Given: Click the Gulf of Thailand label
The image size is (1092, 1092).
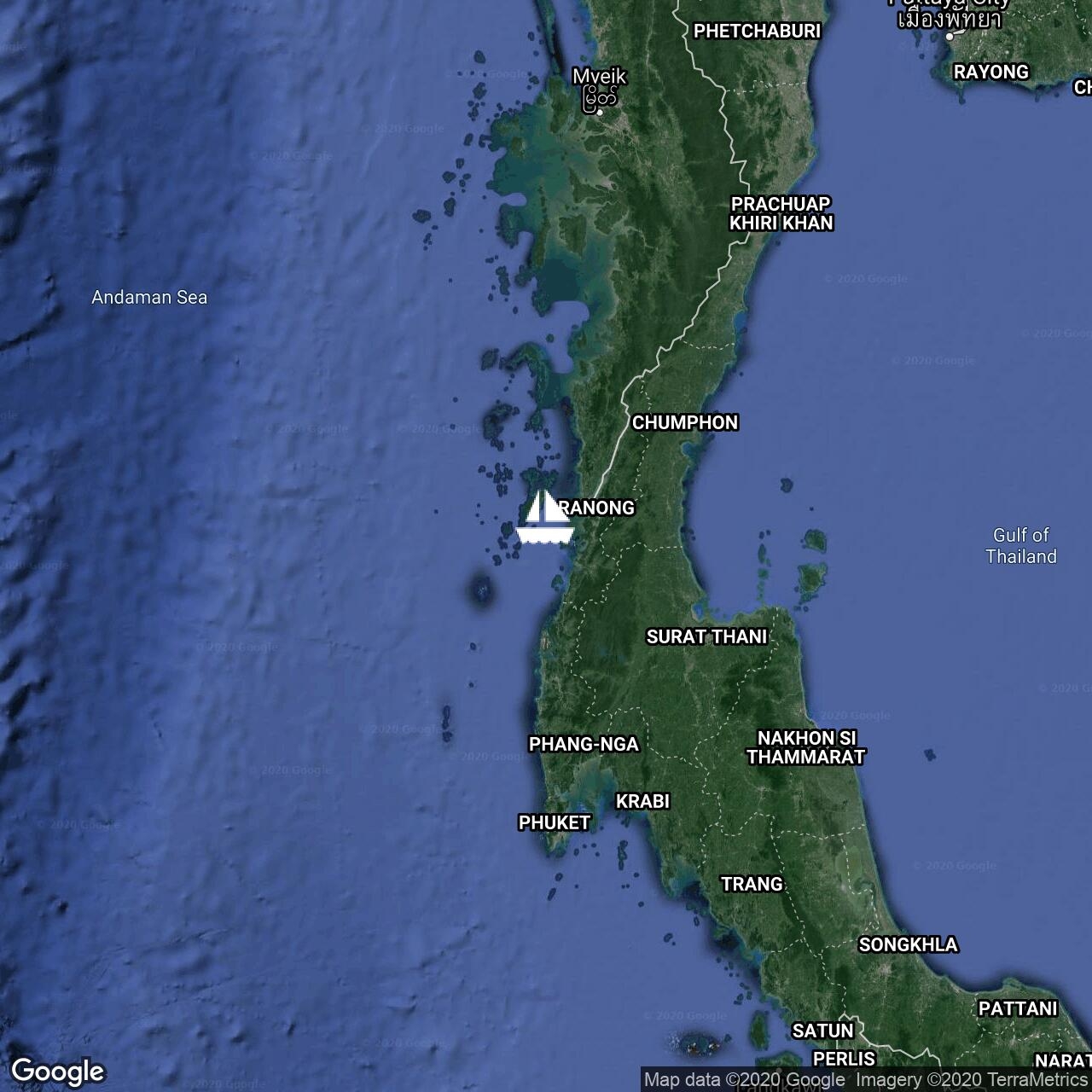Looking at the screenshot, I should pyautogui.click(x=1021, y=545).
